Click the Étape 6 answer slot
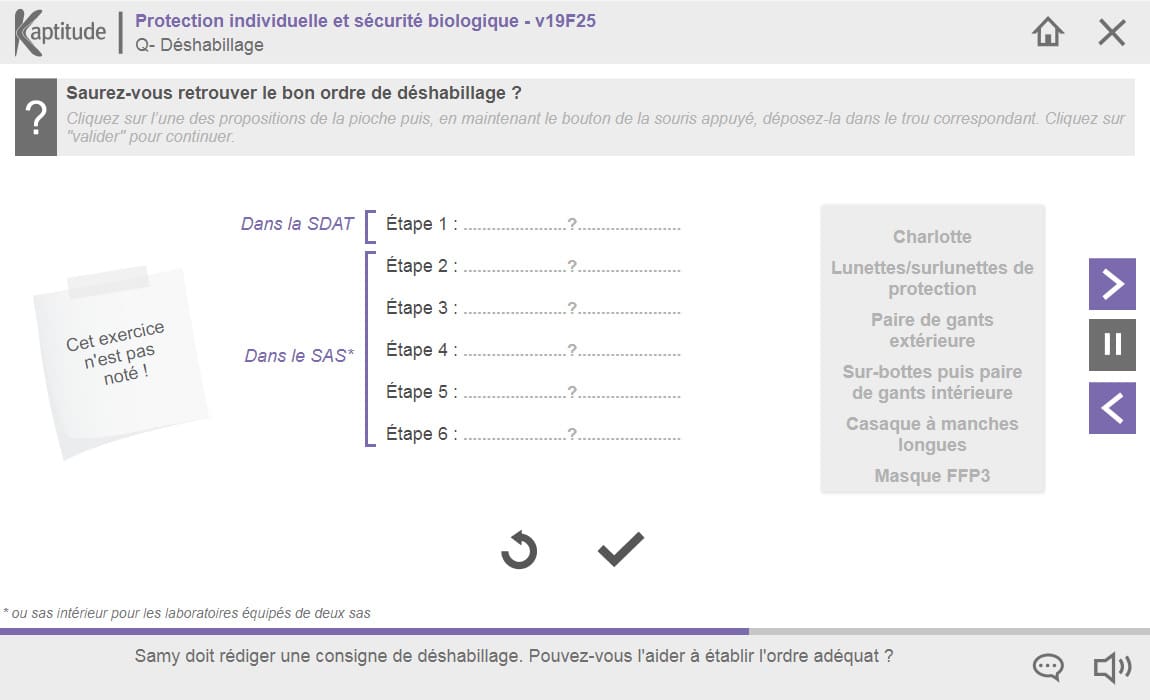Screen dimensions: 1150x700 (572, 435)
